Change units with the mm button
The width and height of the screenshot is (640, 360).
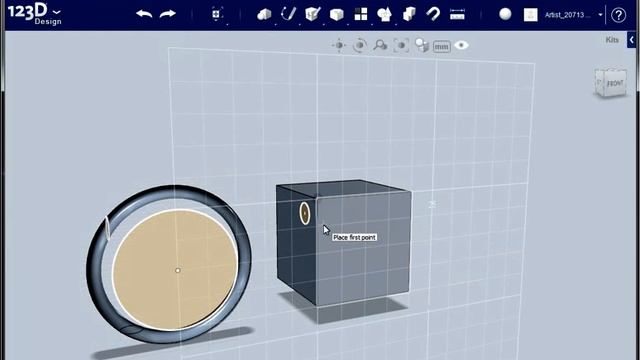point(442,47)
